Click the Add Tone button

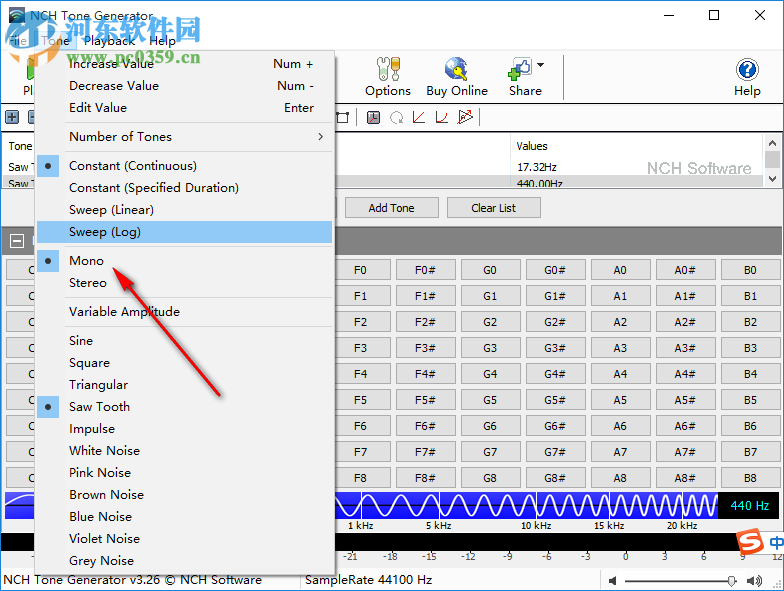click(x=391, y=208)
